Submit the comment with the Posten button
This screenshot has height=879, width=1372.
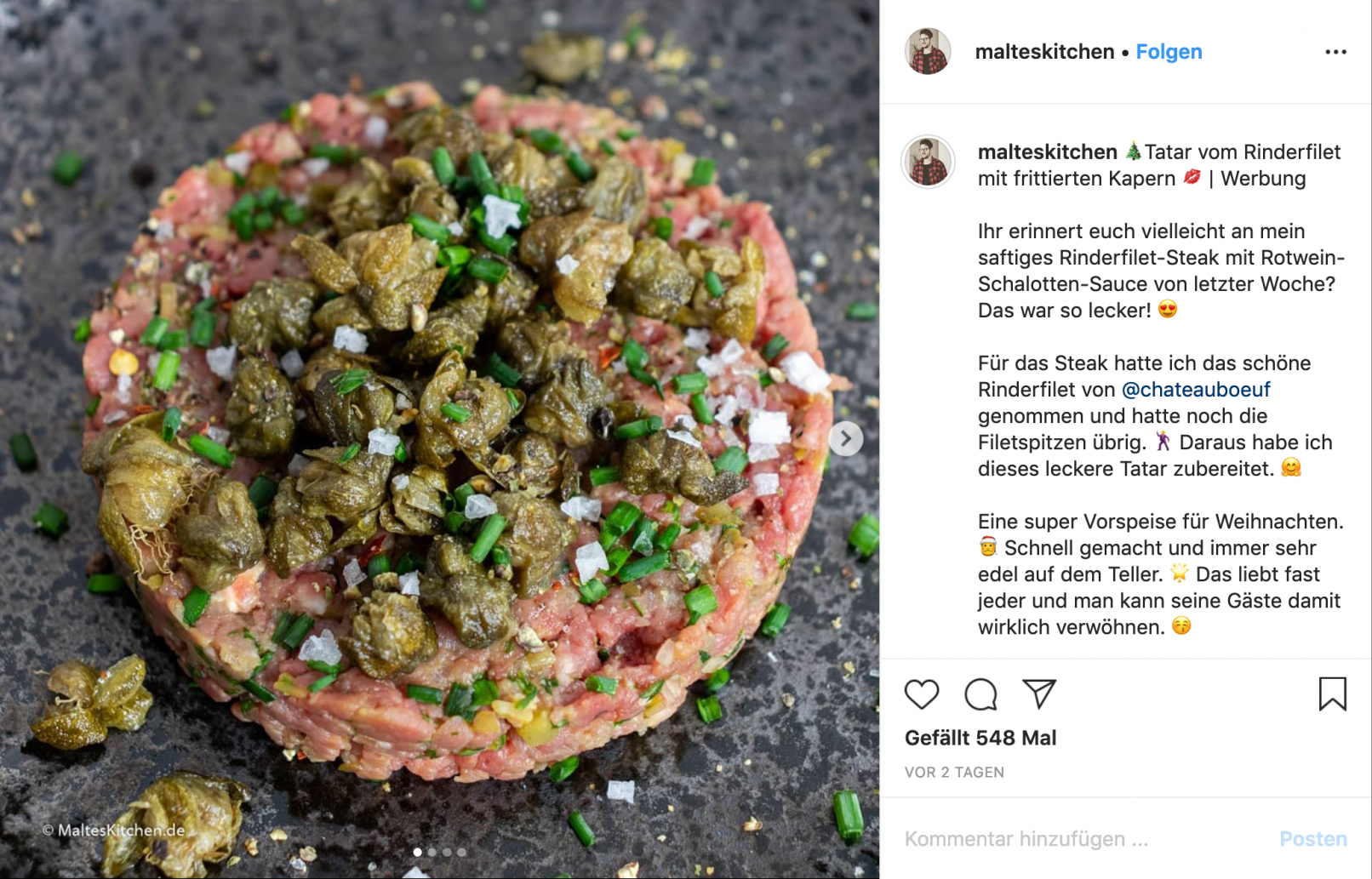click(1313, 839)
